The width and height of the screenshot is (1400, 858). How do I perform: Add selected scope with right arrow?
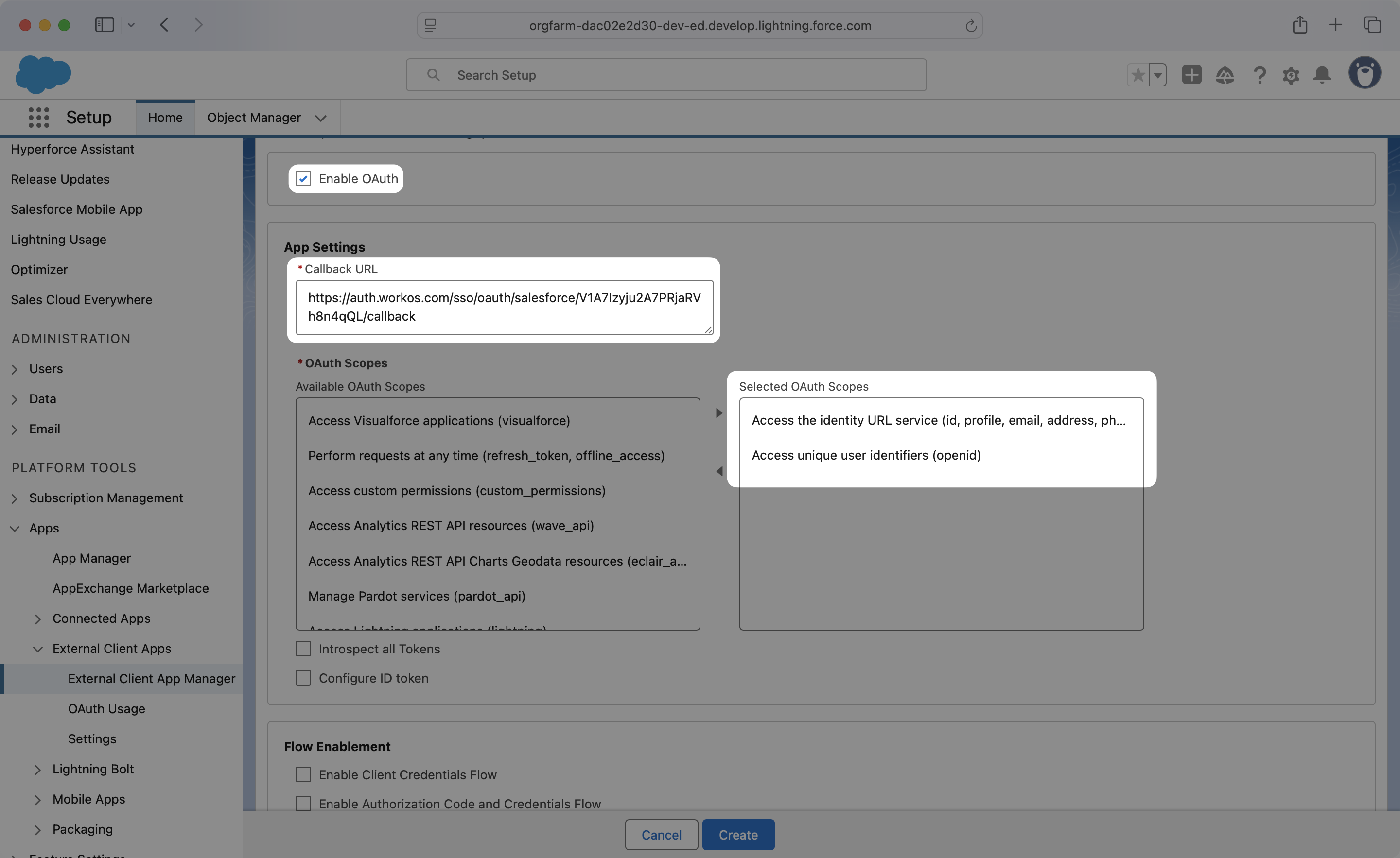[x=719, y=413]
